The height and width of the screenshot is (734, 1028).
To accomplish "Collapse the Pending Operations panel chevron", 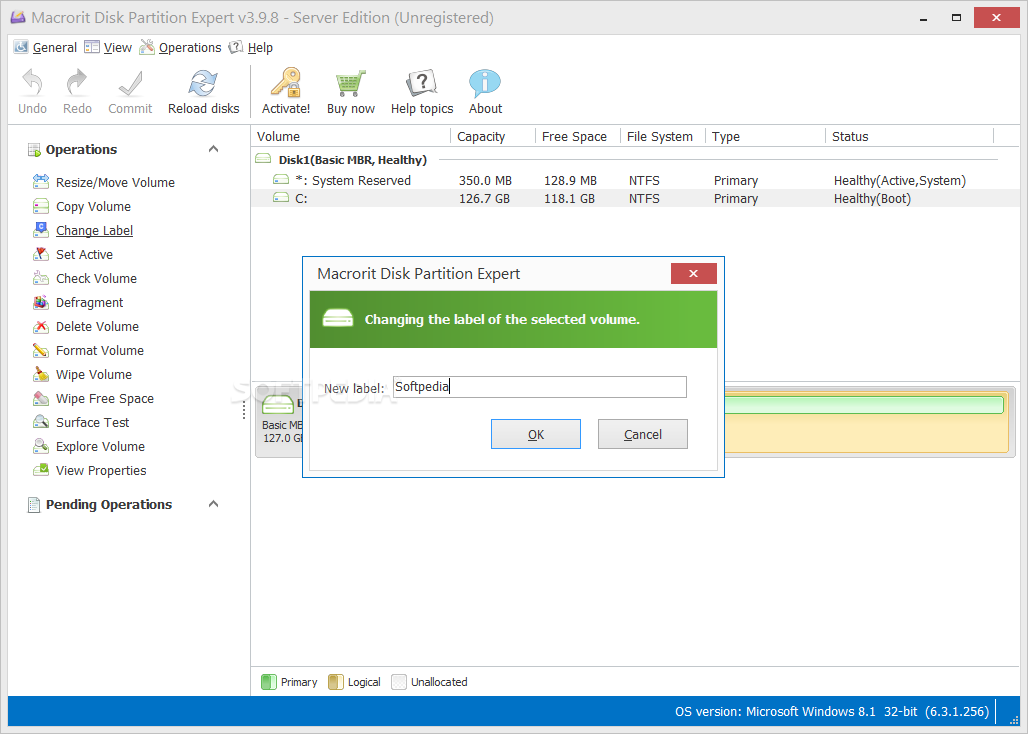I will click(213, 503).
